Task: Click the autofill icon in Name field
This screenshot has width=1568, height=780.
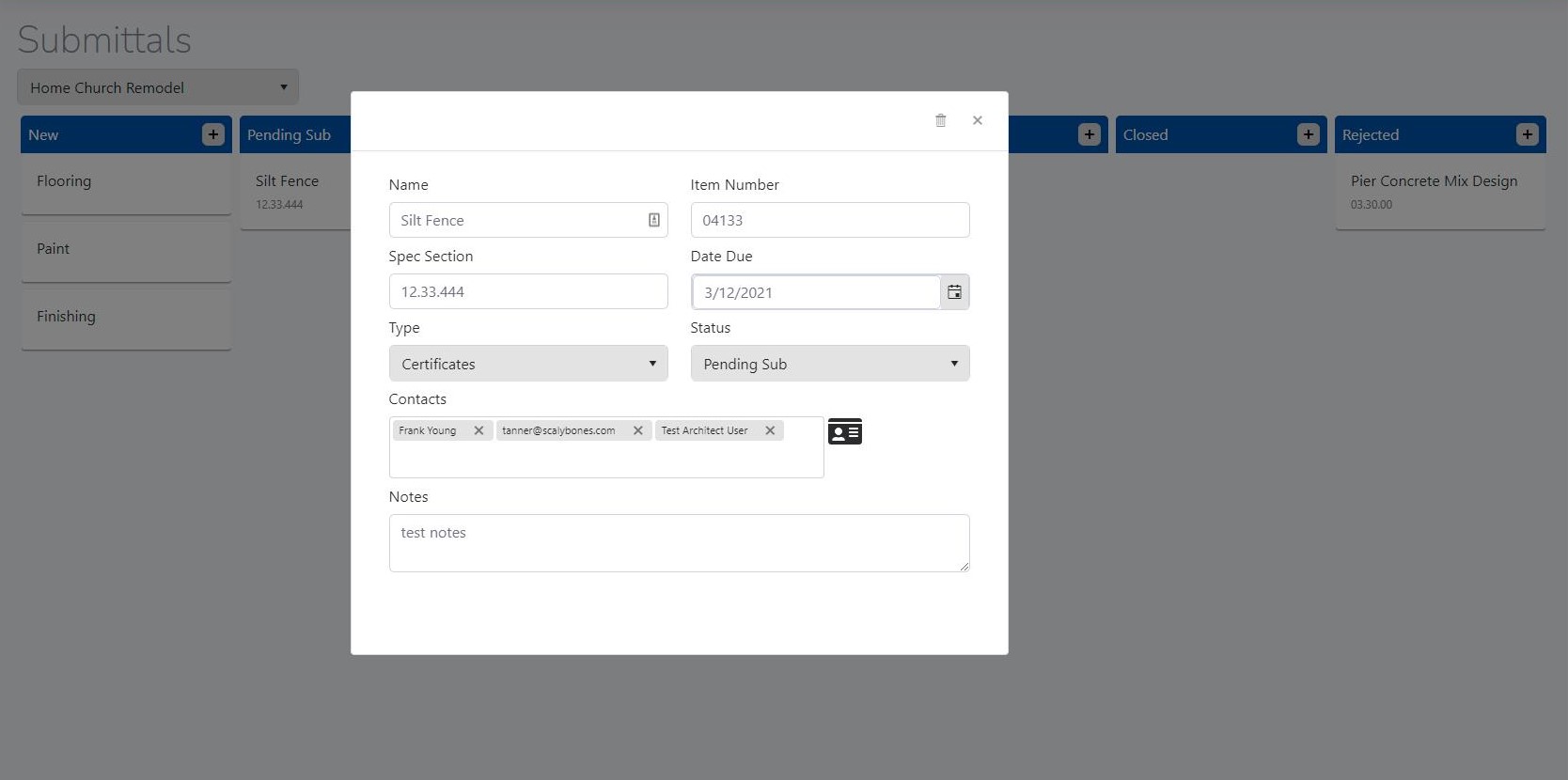Action: pos(653,220)
